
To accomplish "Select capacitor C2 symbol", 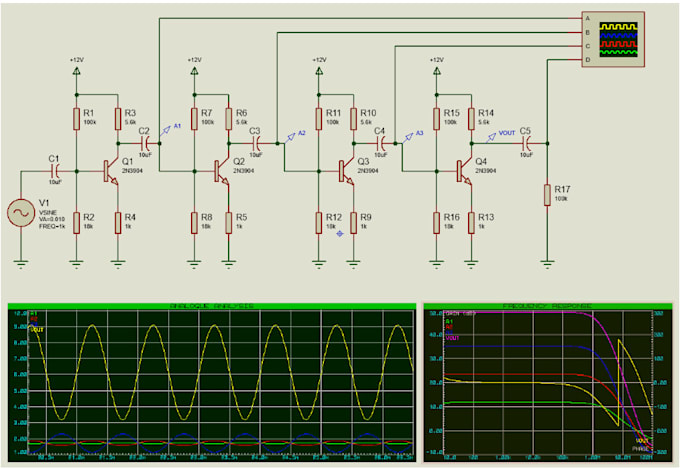I will point(145,143).
